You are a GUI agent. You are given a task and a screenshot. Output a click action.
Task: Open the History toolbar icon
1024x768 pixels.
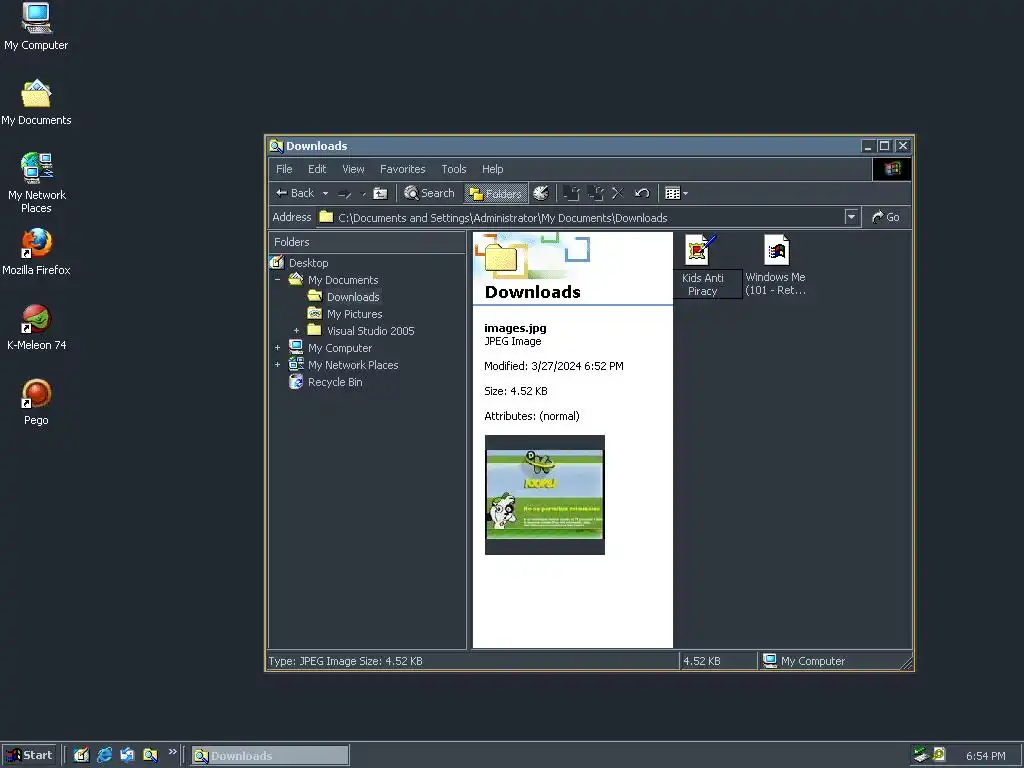(541, 193)
